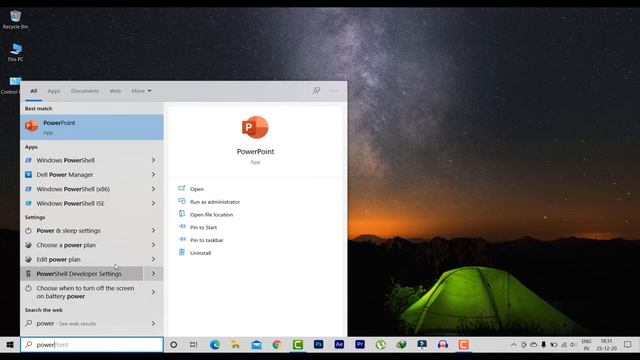The image size is (640, 360).
Task: Open Mail app from taskbar
Action: tap(256, 345)
